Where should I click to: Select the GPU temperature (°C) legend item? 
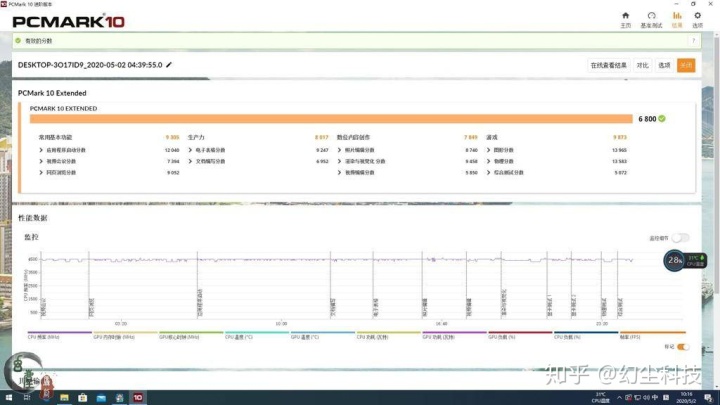click(x=323, y=335)
